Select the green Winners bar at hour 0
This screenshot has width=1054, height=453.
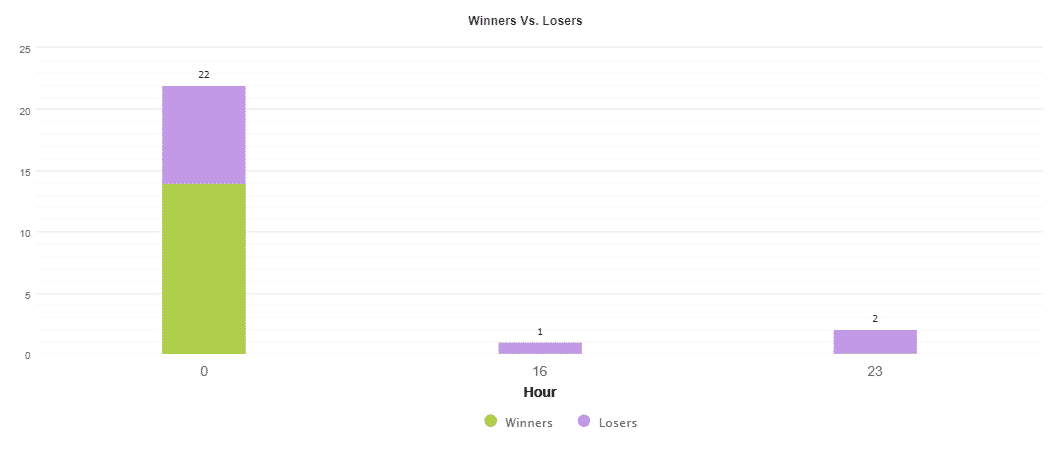(x=204, y=269)
